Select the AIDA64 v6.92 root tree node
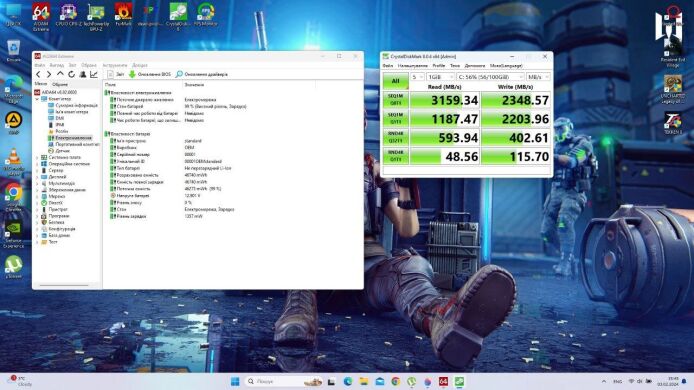Screen dimensions: 694x390 56,92
